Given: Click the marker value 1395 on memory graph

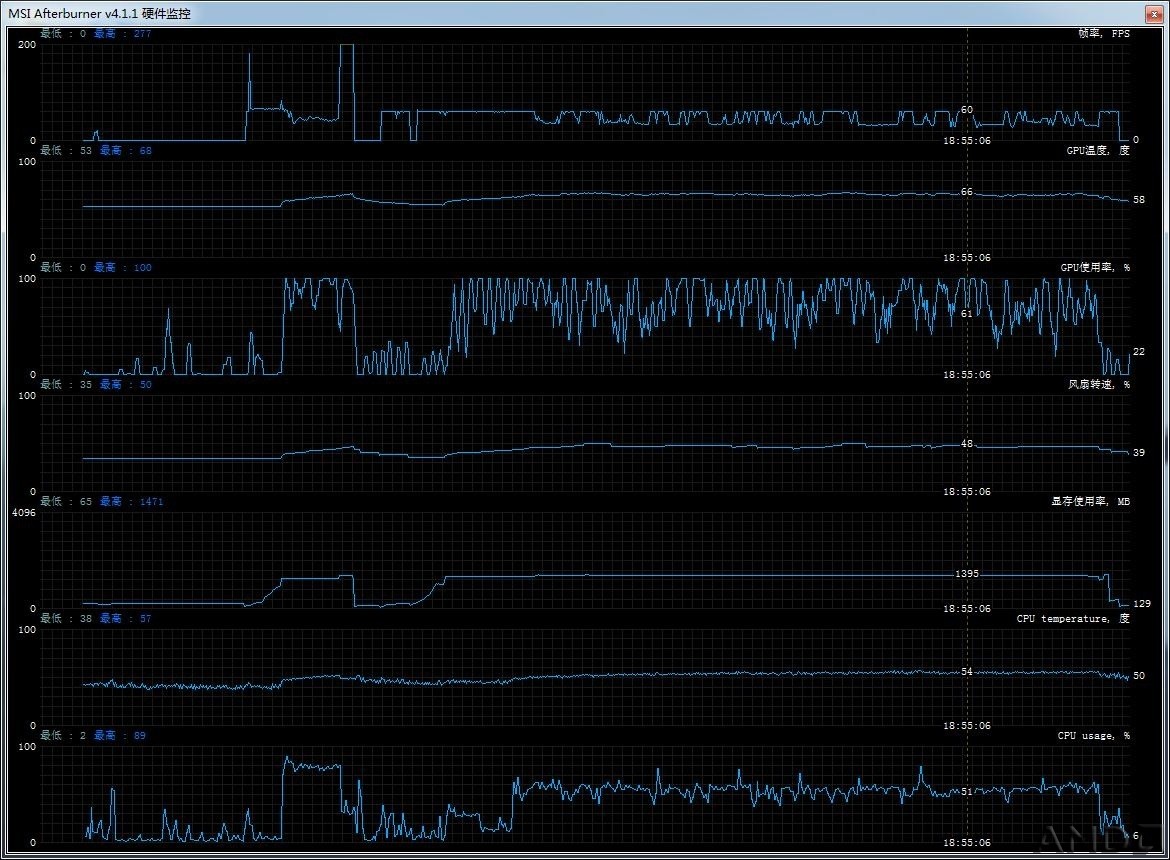Looking at the screenshot, I should pyautogui.click(x=966, y=574).
